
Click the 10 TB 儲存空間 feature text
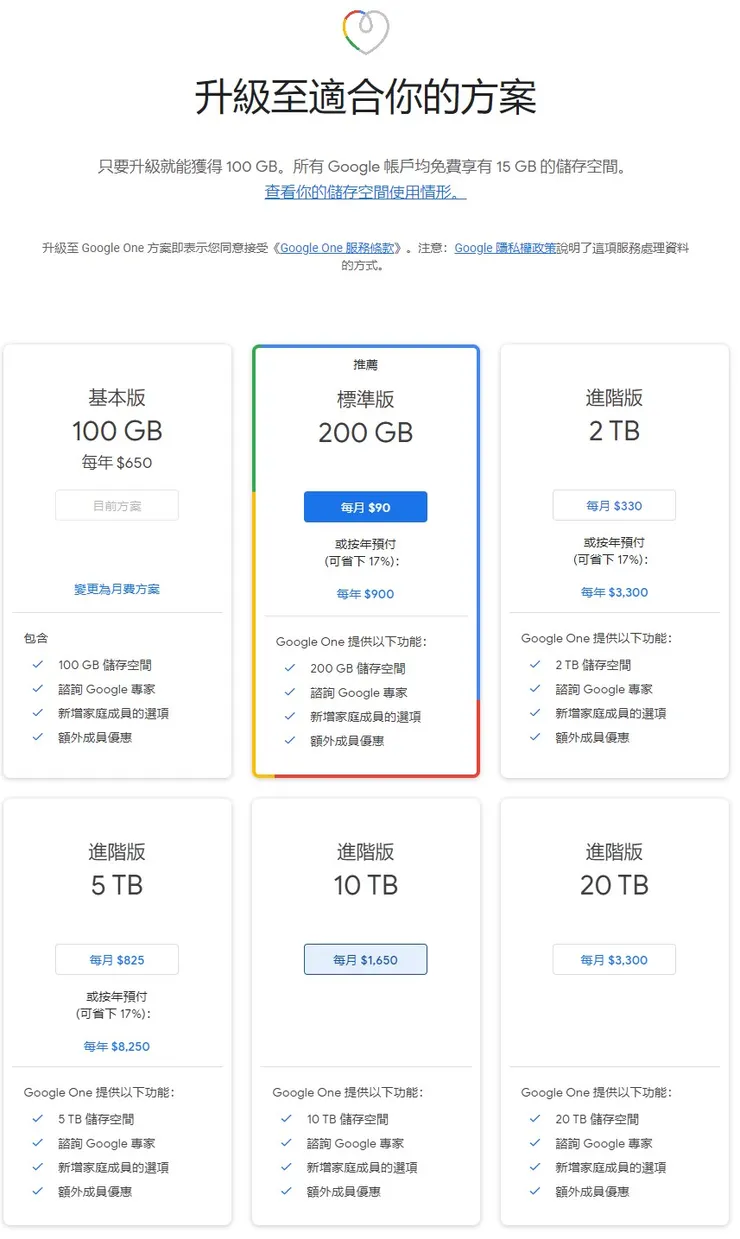click(x=347, y=1119)
